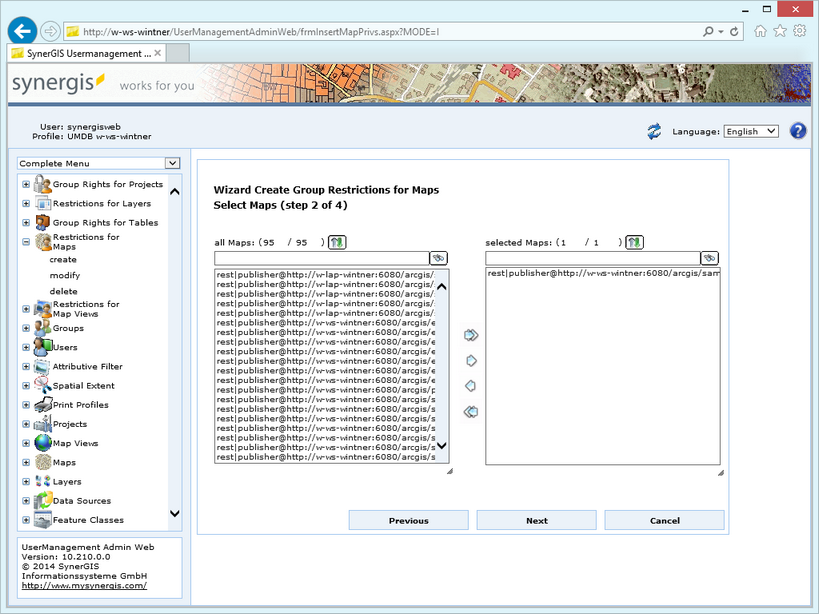Image resolution: width=819 pixels, height=614 pixels.
Task: Click the Spatial Extent globe icon
Action: click(41, 386)
